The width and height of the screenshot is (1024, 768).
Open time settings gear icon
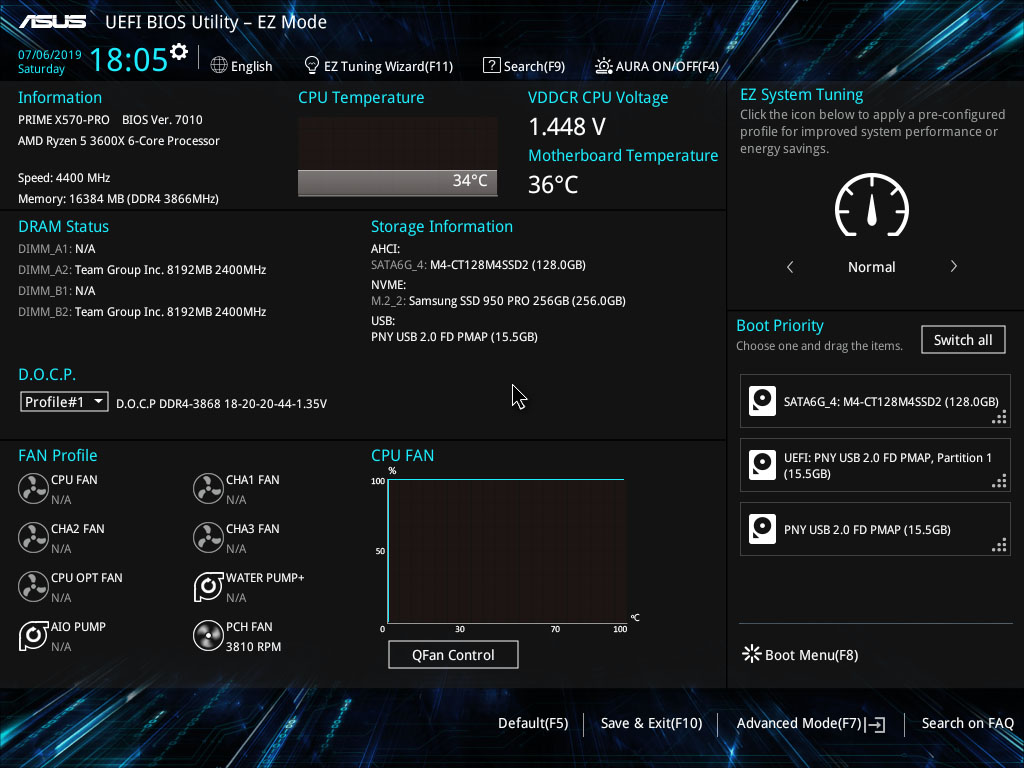pyautogui.click(x=179, y=51)
